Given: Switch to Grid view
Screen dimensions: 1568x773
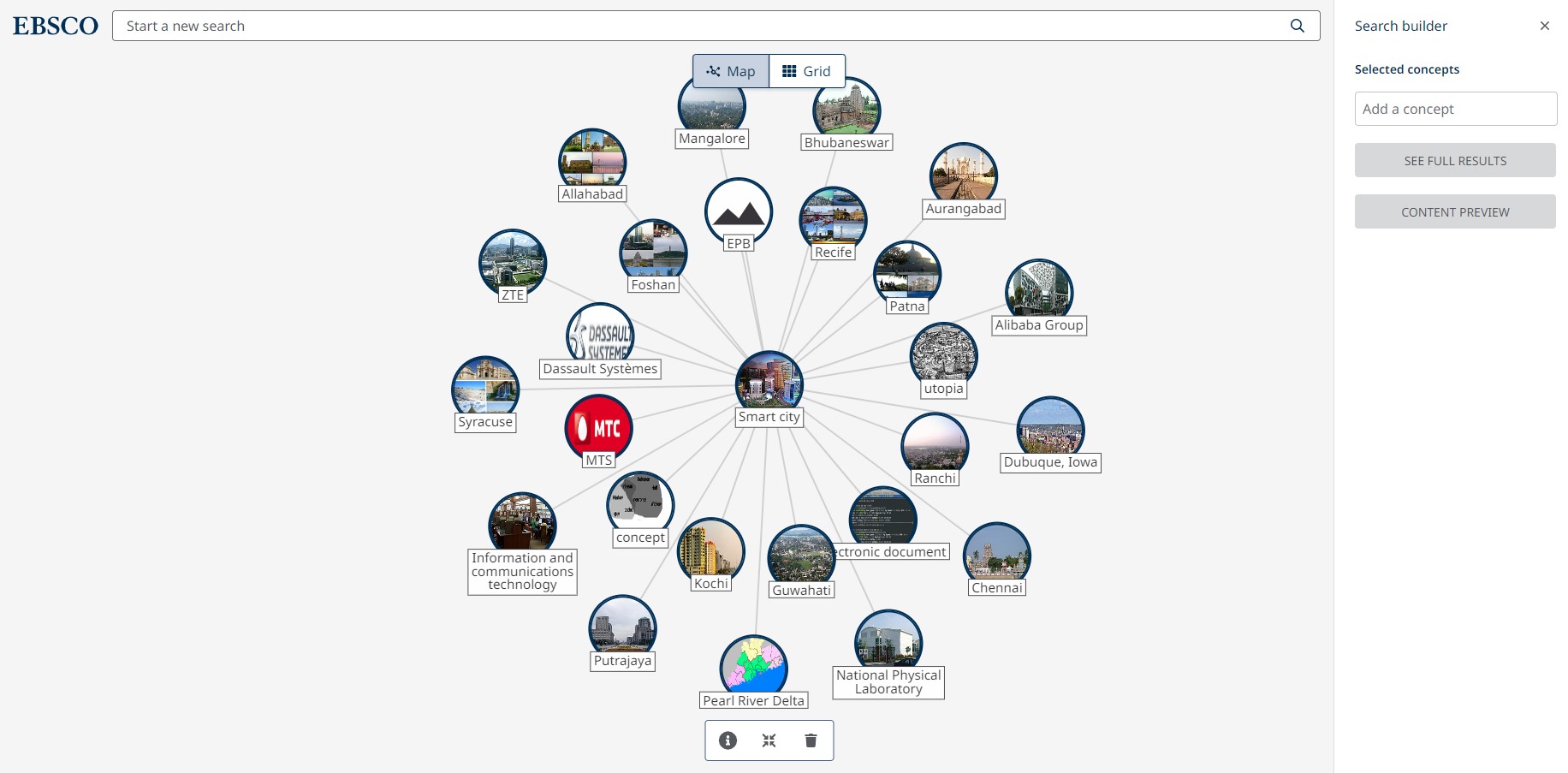Looking at the screenshot, I should [x=807, y=71].
